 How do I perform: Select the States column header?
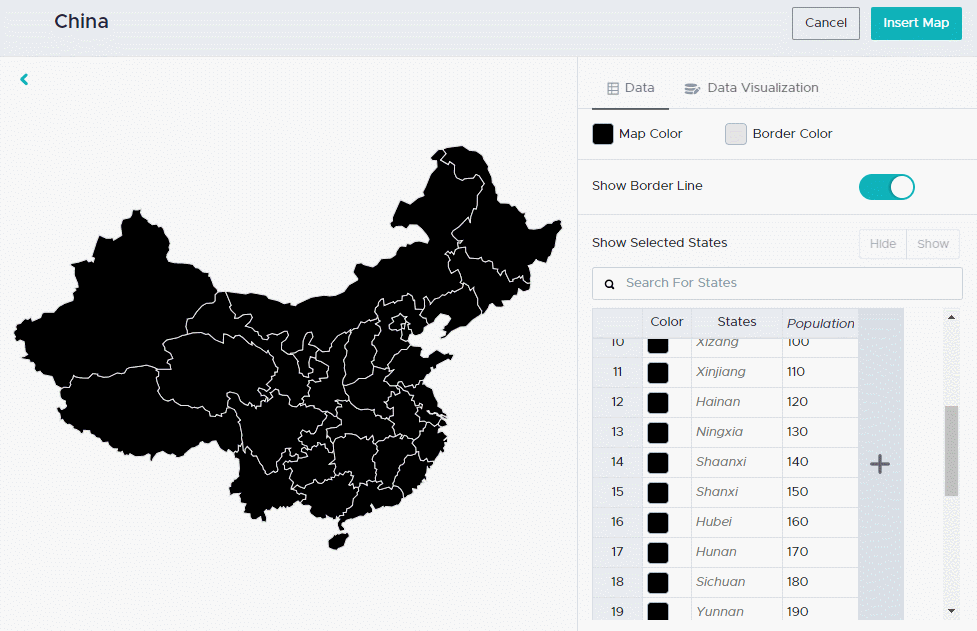click(736, 323)
